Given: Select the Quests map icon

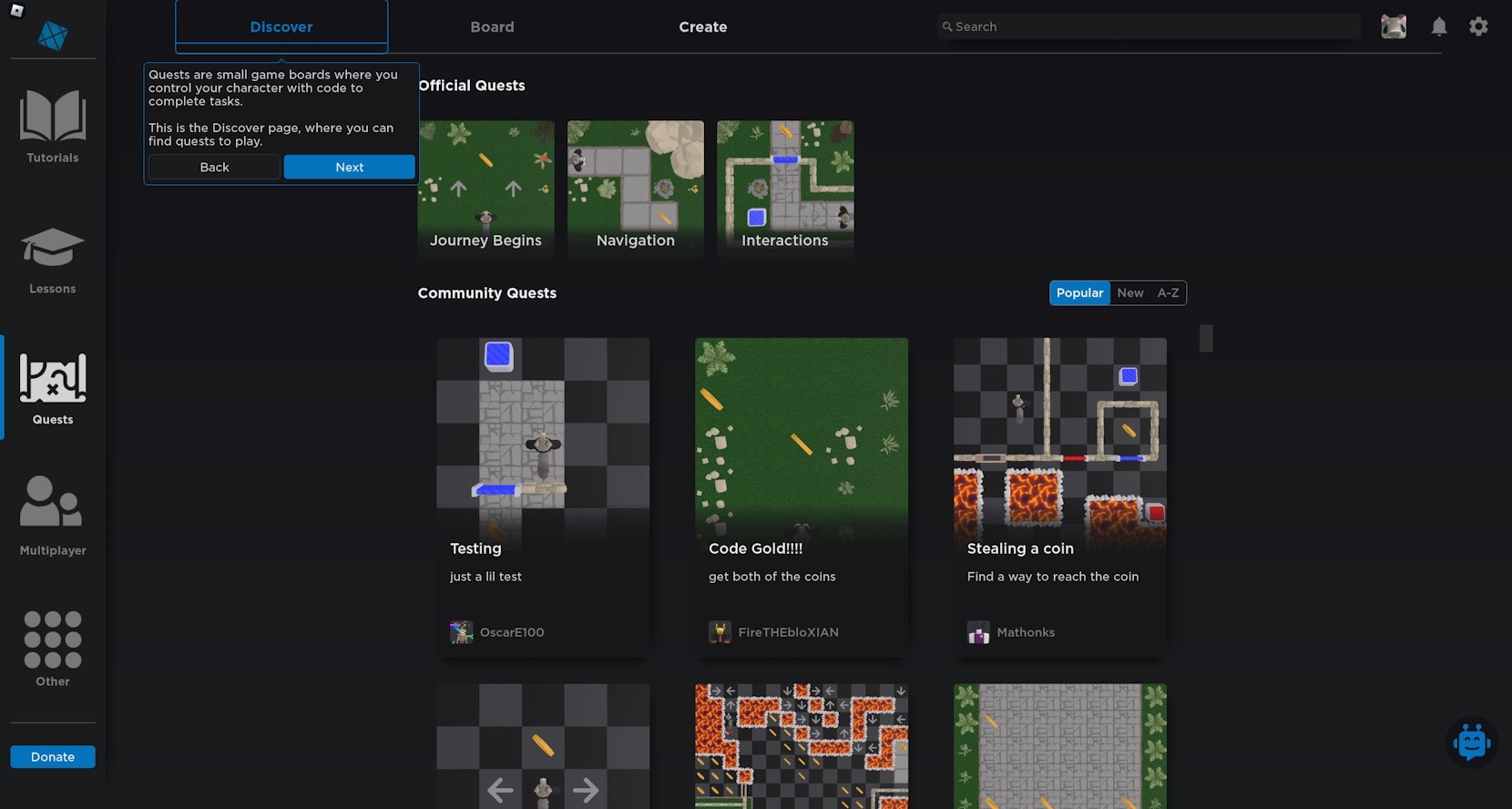Looking at the screenshot, I should 53,378.
